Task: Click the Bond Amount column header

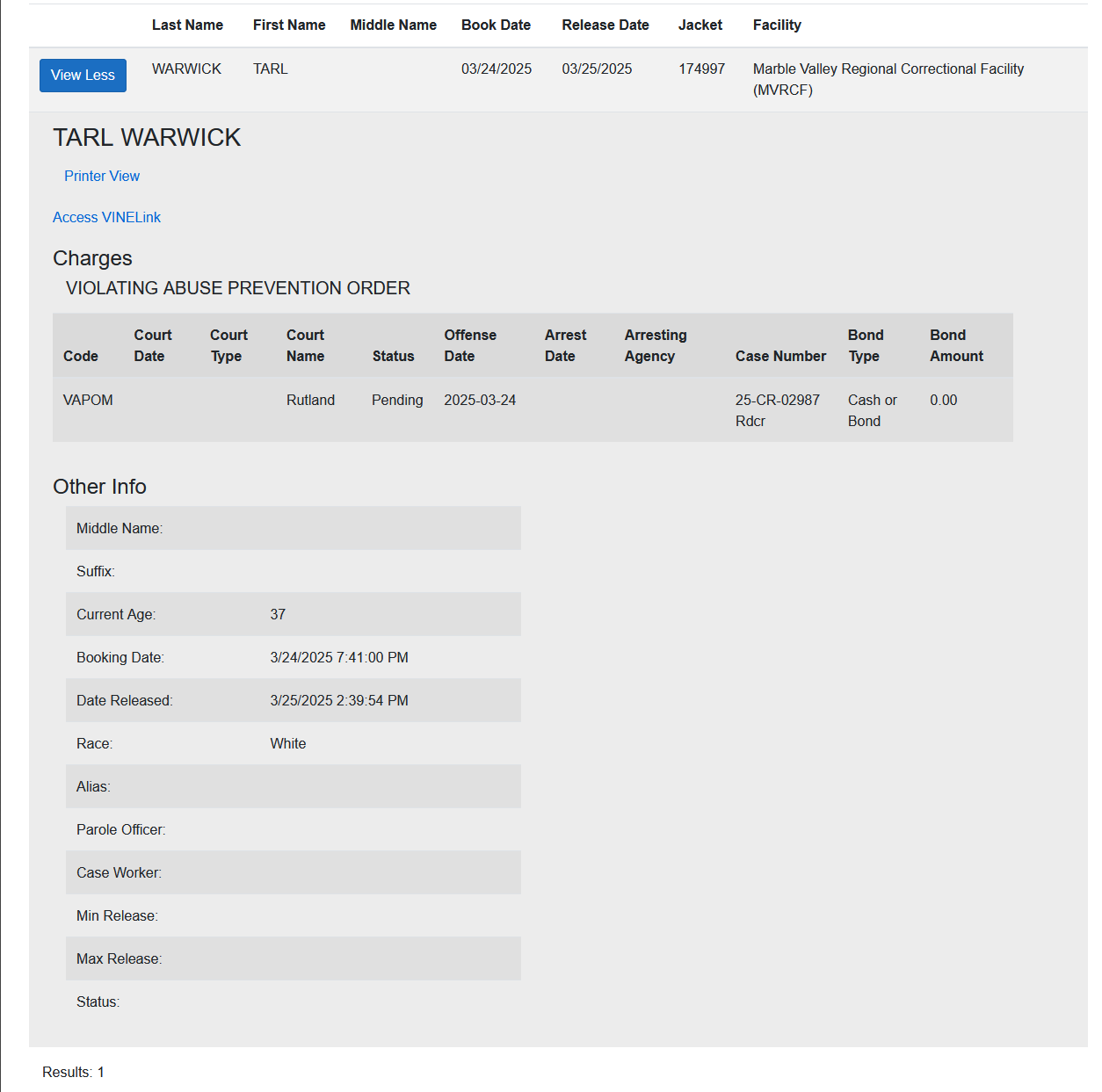Action: point(956,345)
